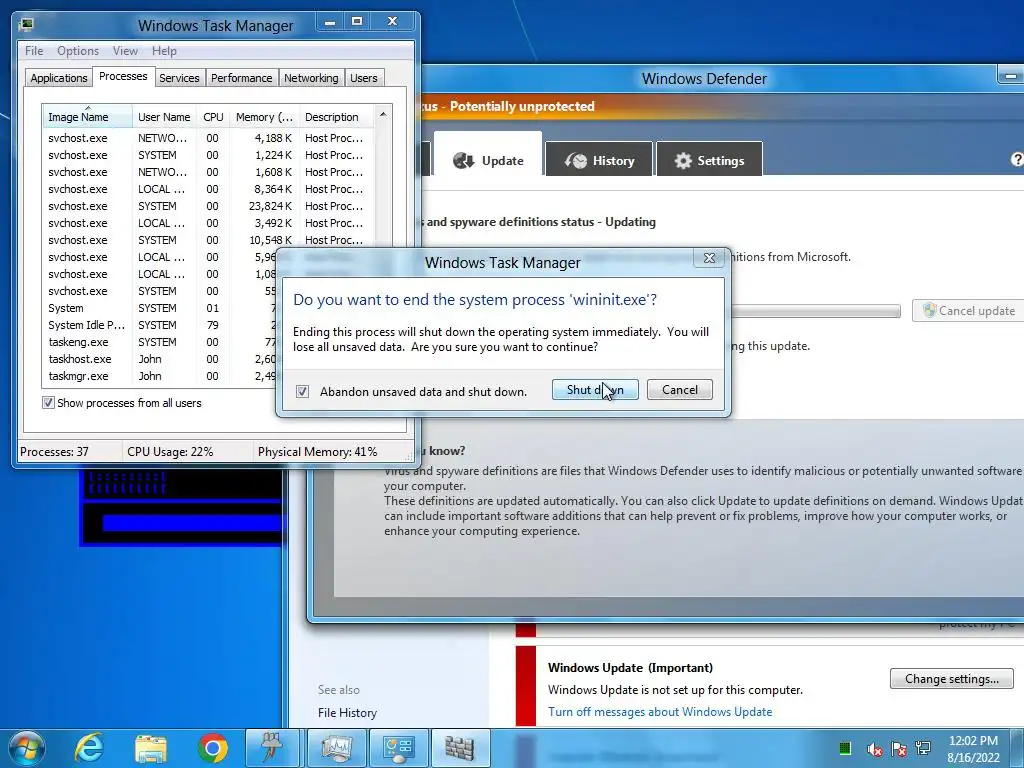Switch to the Applications tab
This screenshot has height=768, width=1024.
59,78
